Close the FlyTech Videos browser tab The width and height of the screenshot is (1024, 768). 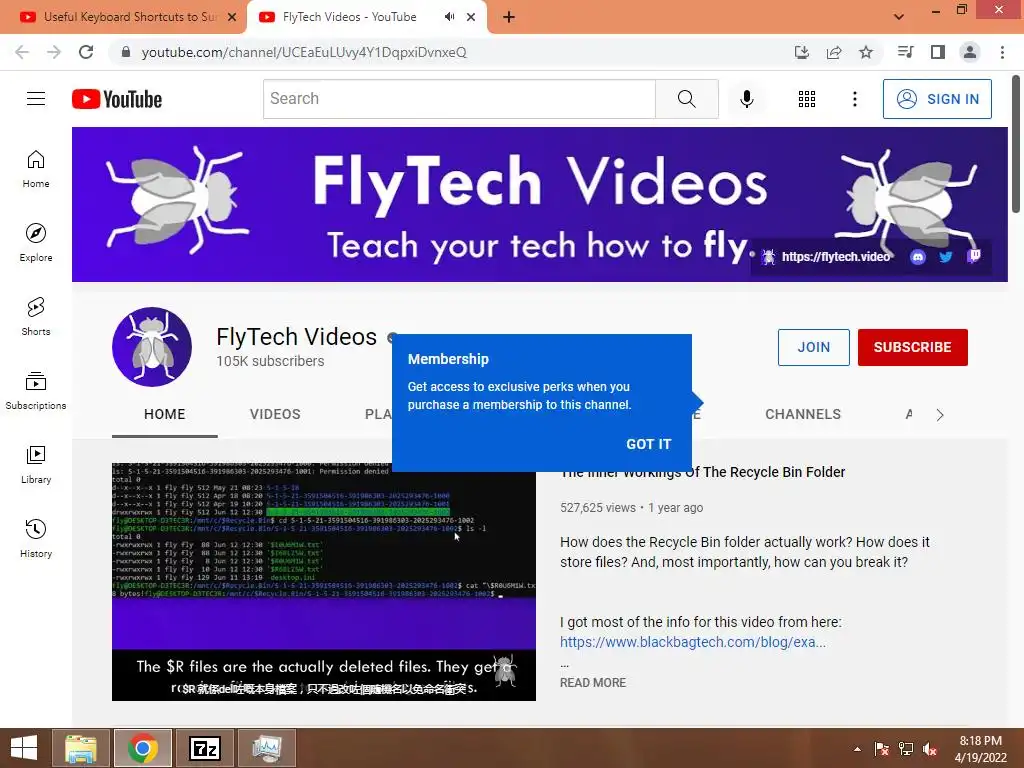tap(471, 17)
